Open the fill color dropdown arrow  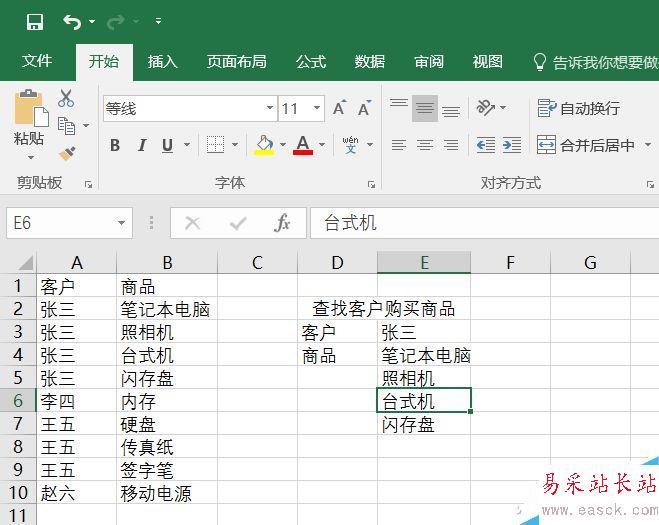[283, 145]
